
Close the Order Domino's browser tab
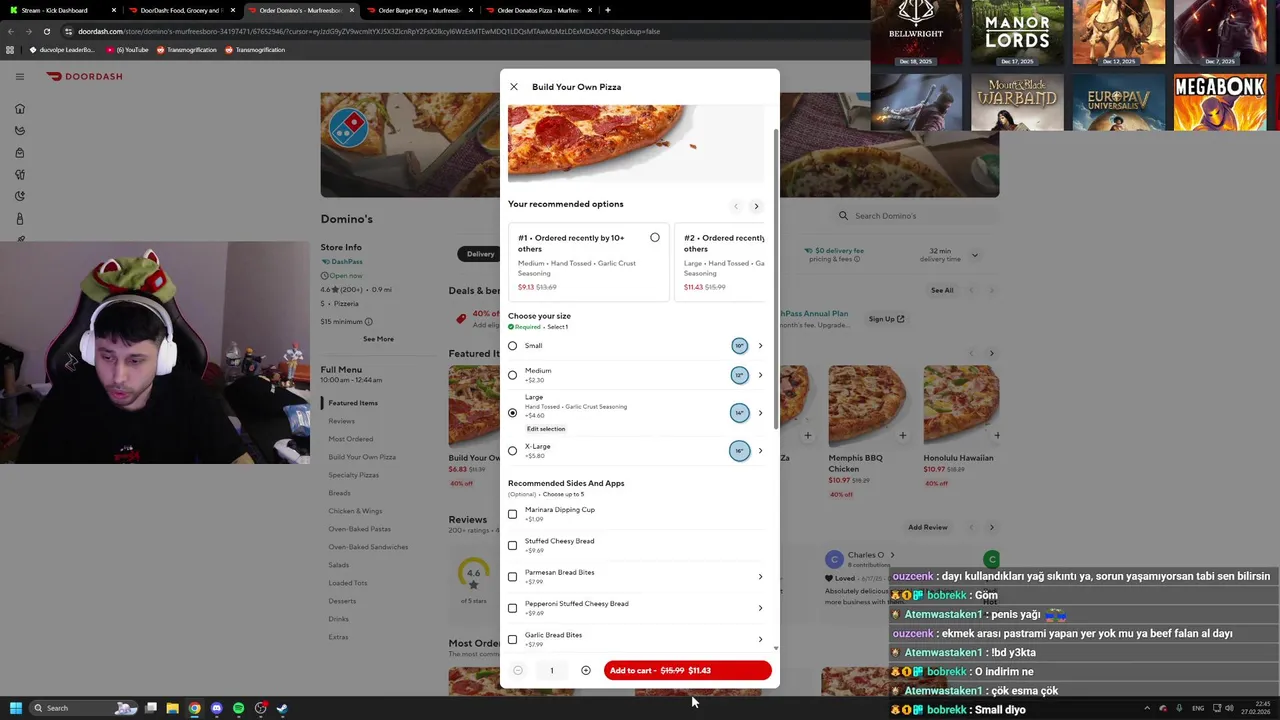(351, 10)
